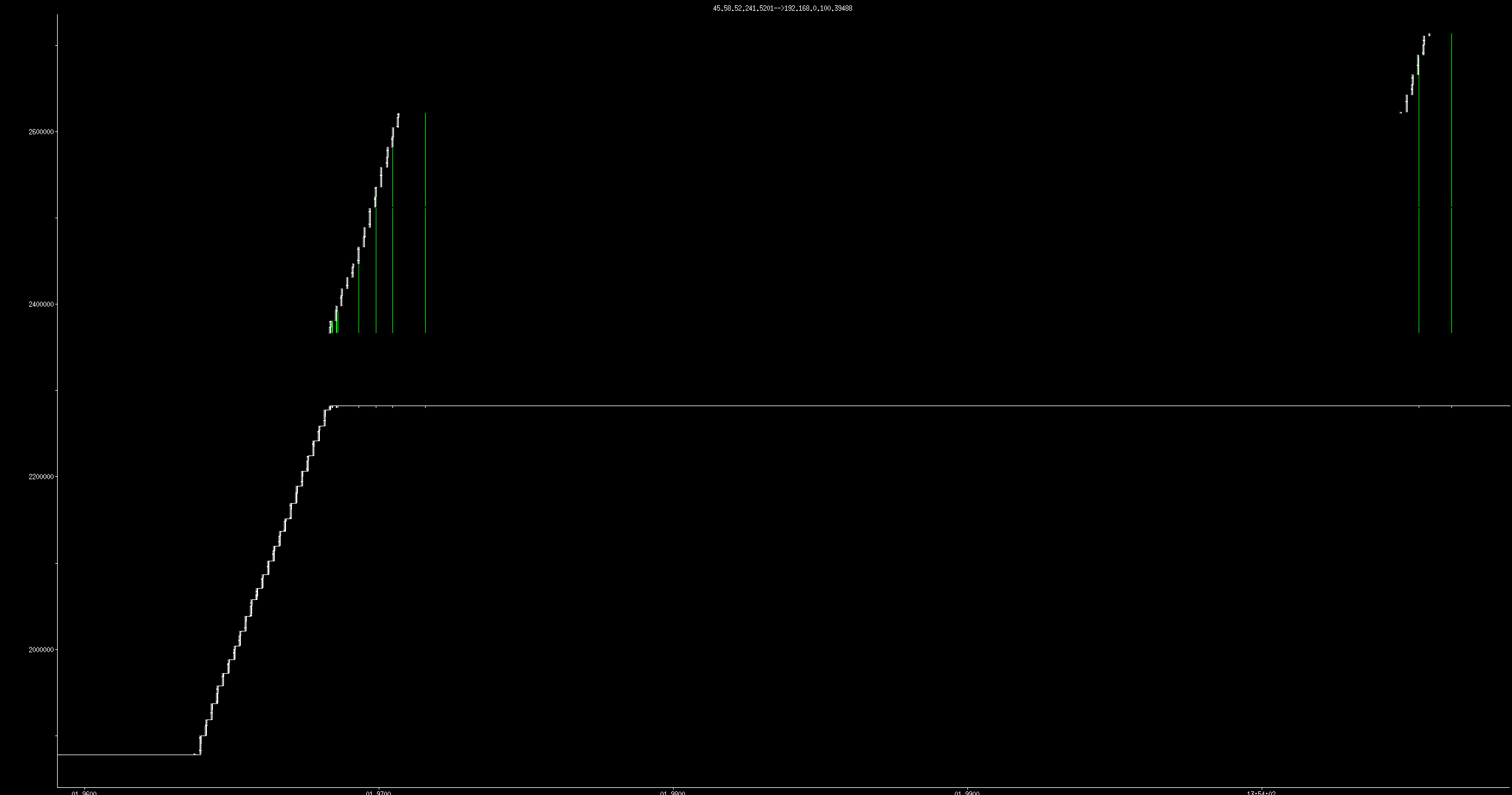Click the isolated vertical line right of left burst
Screen dimensions: 1512x795
[425, 238]
